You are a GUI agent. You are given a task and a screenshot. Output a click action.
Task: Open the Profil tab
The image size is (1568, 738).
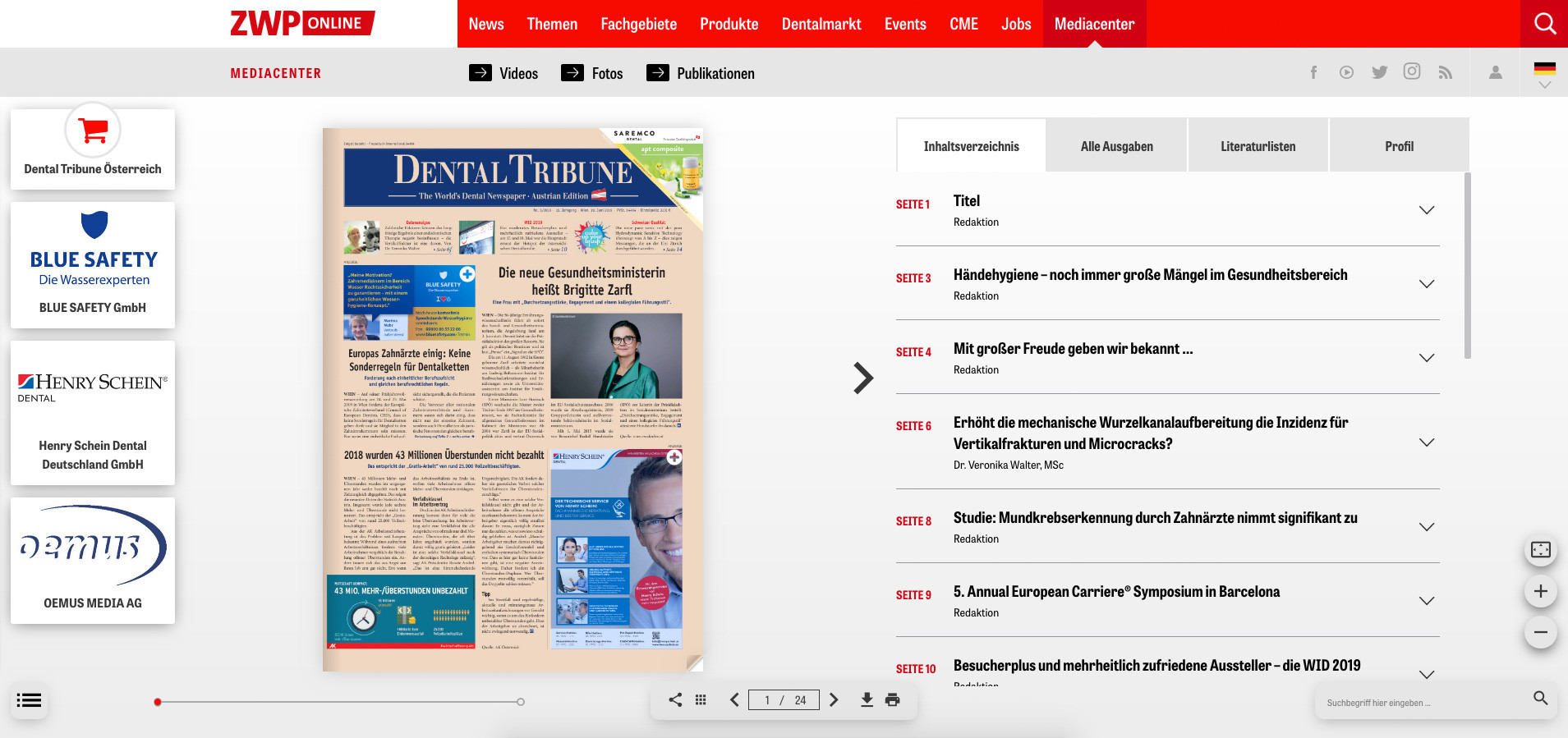(x=1399, y=145)
